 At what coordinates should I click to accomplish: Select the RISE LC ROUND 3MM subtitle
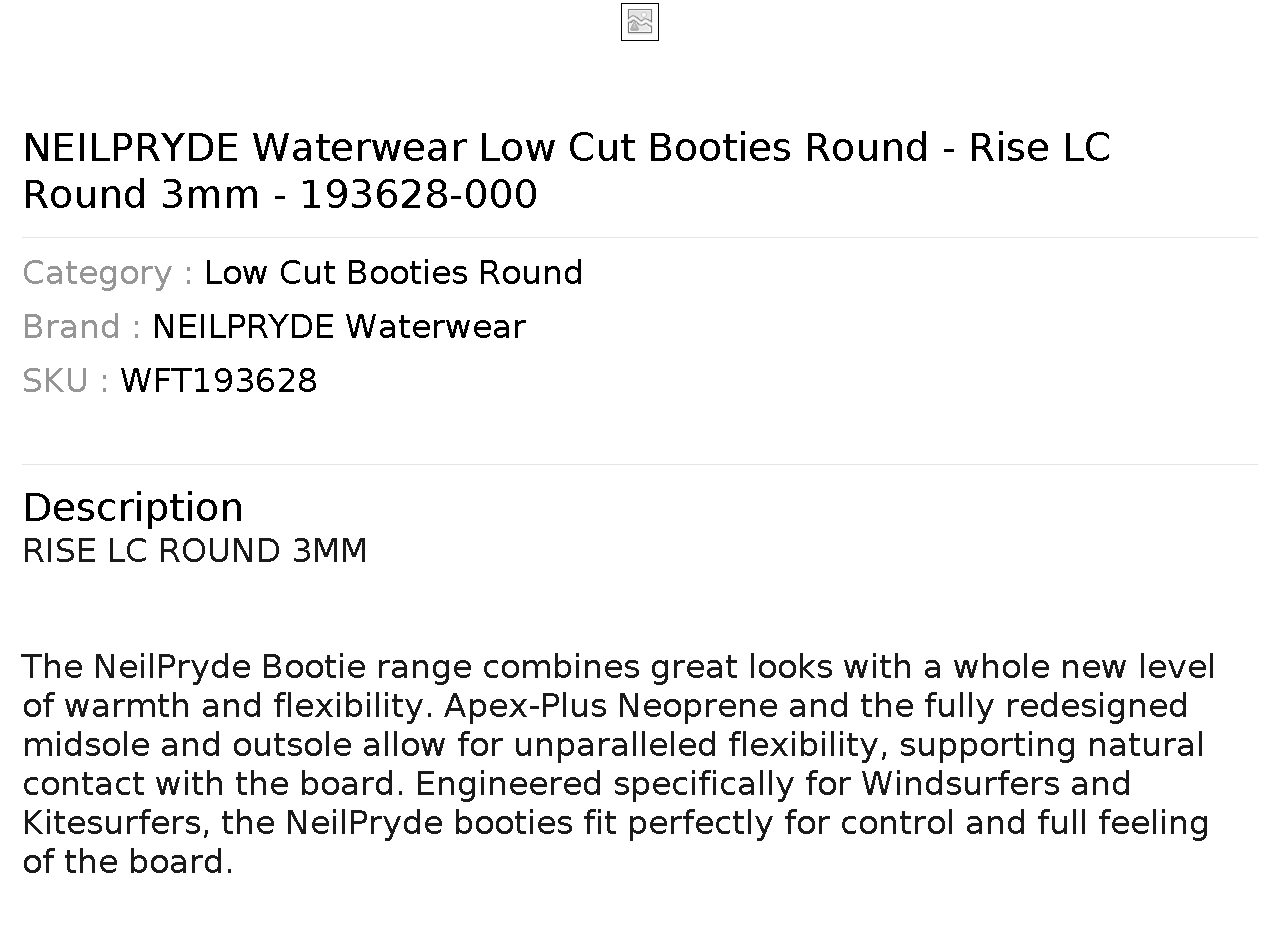point(195,551)
